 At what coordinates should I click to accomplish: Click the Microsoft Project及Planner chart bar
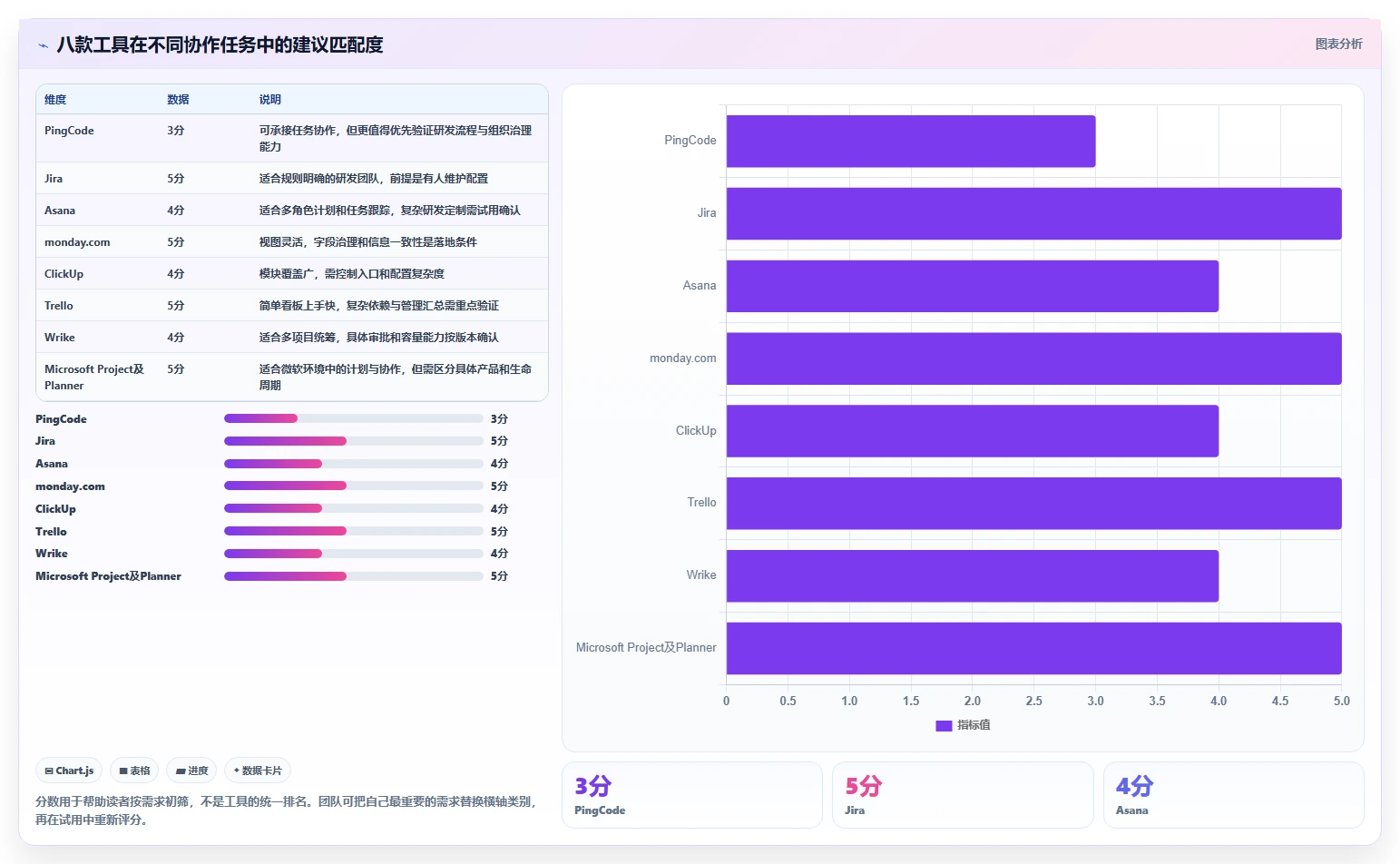(x=1034, y=648)
